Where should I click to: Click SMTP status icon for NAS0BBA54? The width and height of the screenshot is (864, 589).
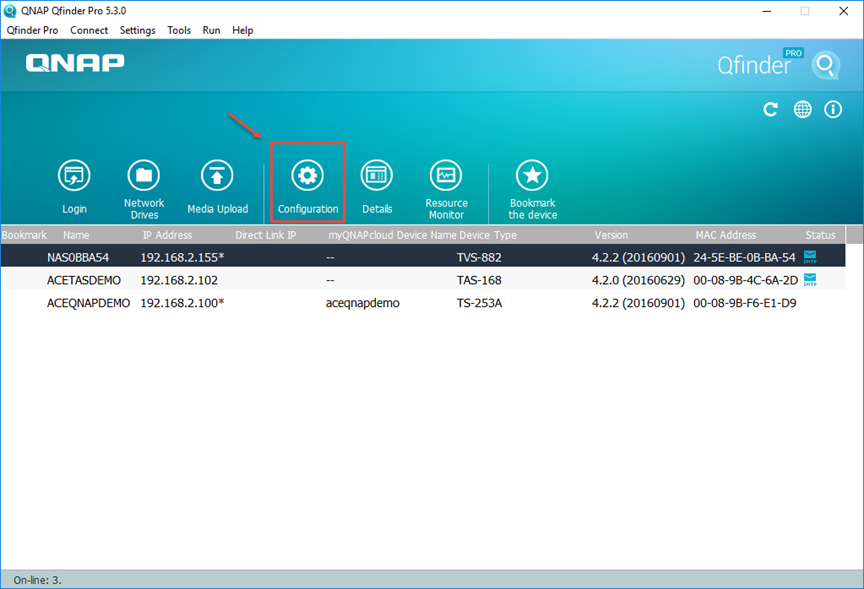pyautogui.click(x=810, y=256)
